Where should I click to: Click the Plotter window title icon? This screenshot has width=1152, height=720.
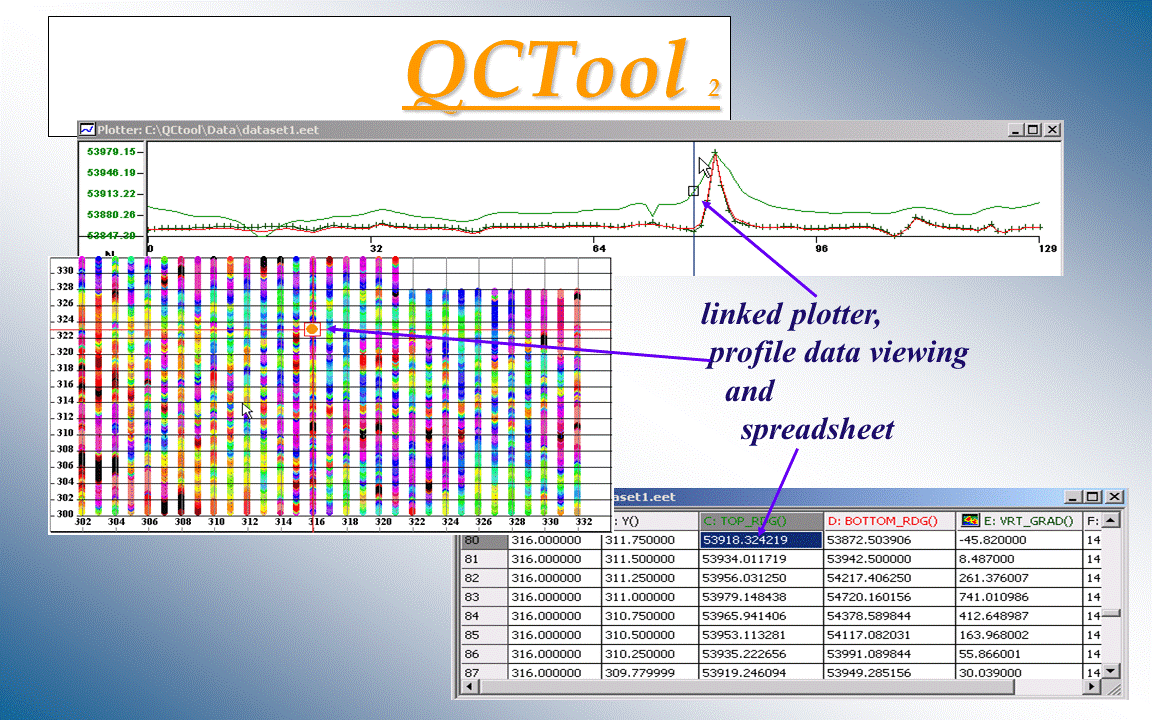tap(87, 129)
